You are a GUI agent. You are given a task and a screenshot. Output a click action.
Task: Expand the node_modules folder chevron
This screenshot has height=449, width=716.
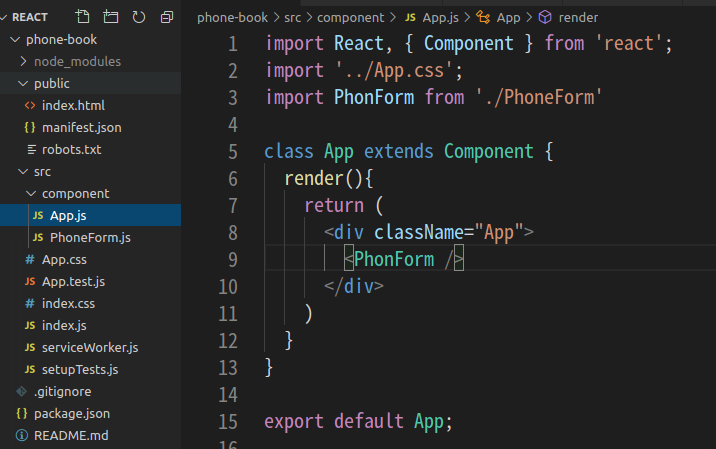23,61
